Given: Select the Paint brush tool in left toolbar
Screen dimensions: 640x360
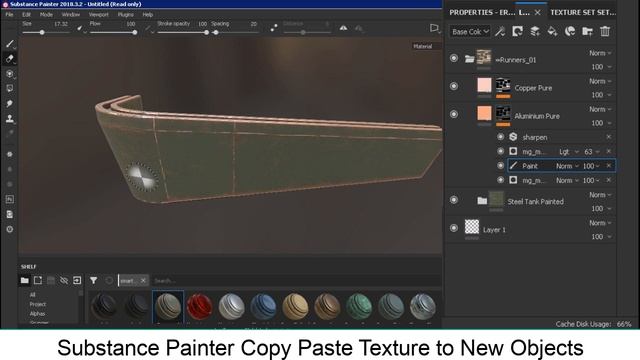Looking at the screenshot, I should pyautogui.click(x=10, y=44).
